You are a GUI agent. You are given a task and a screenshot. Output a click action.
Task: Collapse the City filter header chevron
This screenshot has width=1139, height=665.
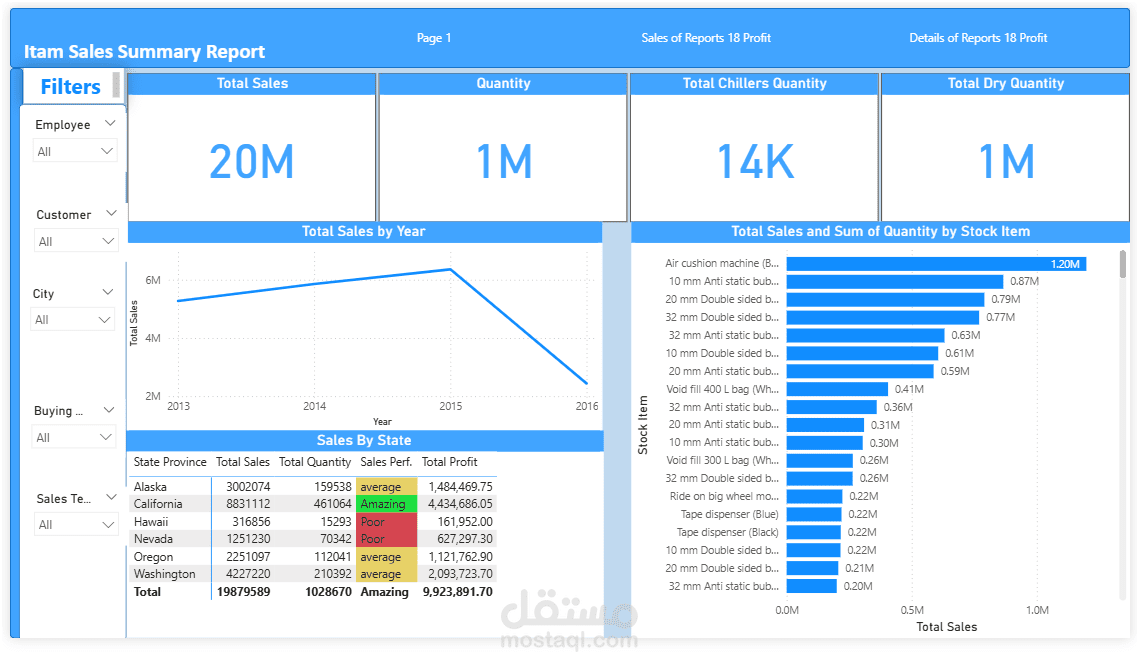(108, 292)
